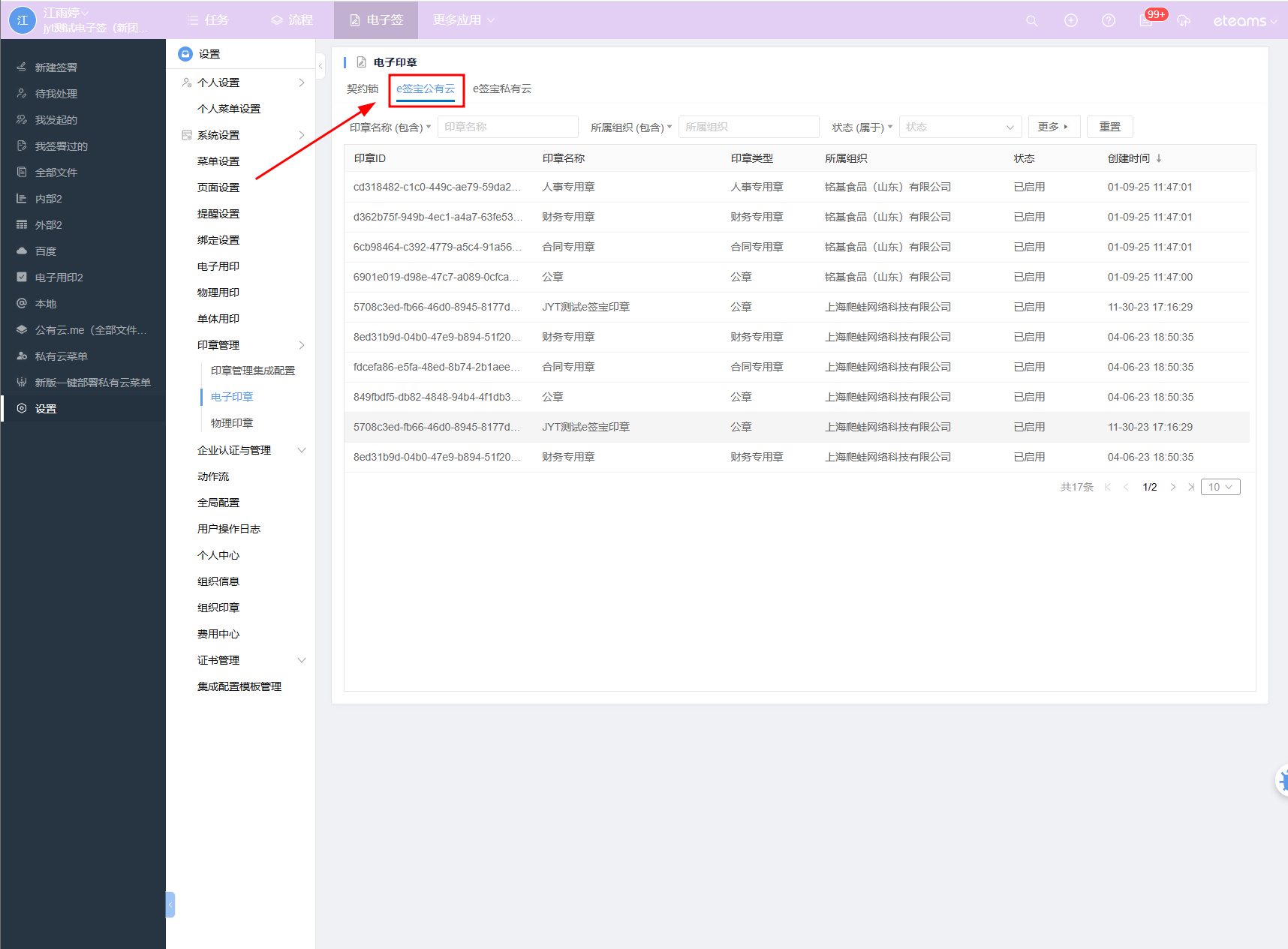This screenshot has width=1288, height=949.
Task: Click the 新建签署 sidebar icon
Action: [22, 68]
